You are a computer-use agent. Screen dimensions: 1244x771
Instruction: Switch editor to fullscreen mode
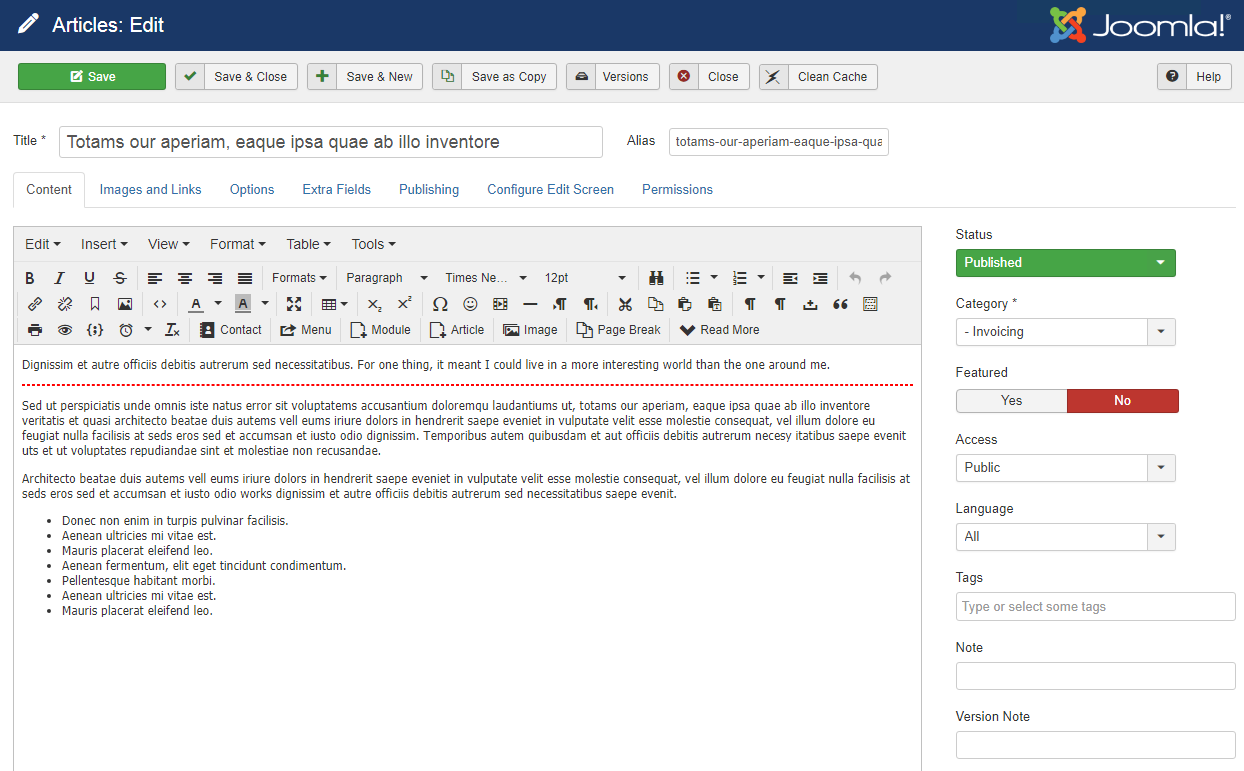pyautogui.click(x=294, y=304)
